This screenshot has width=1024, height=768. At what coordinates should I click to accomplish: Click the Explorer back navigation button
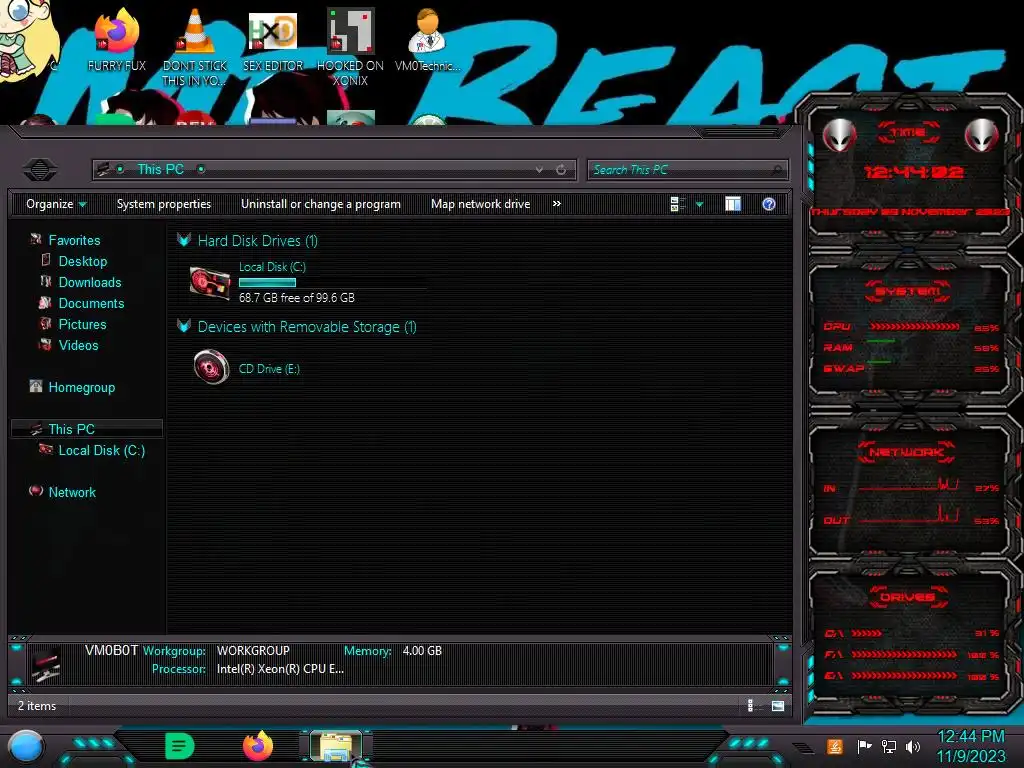pos(40,170)
